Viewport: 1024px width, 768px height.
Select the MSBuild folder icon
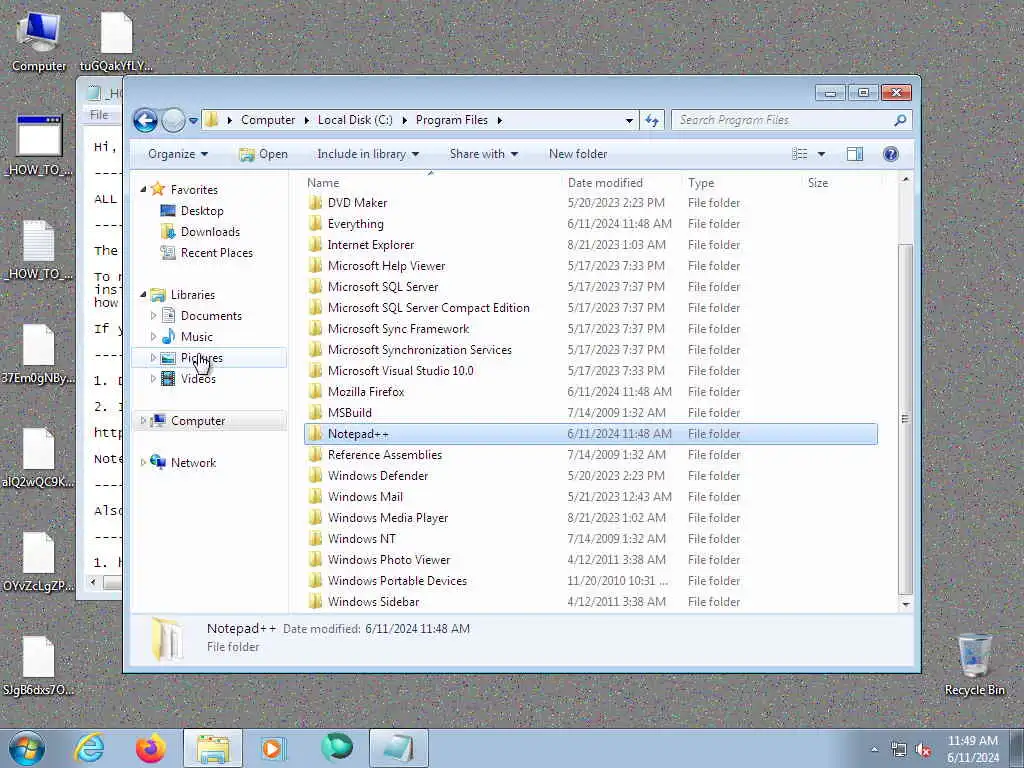pyautogui.click(x=315, y=413)
